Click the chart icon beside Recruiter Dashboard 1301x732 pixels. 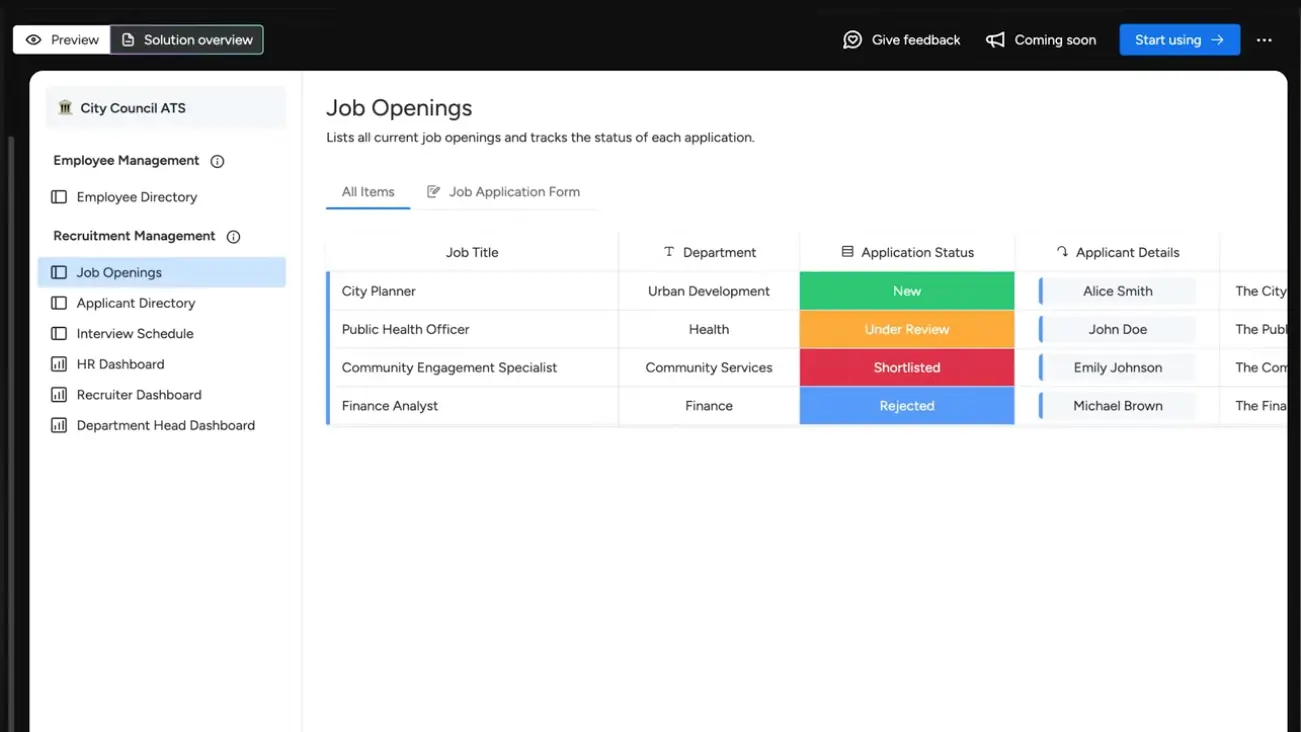point(59,394)
